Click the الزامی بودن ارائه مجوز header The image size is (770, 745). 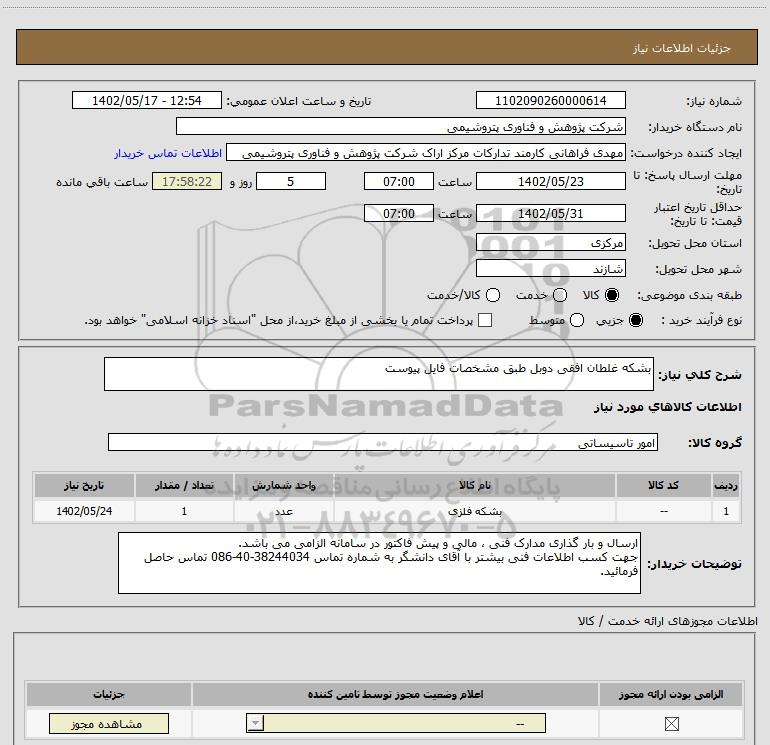(670, 694)
